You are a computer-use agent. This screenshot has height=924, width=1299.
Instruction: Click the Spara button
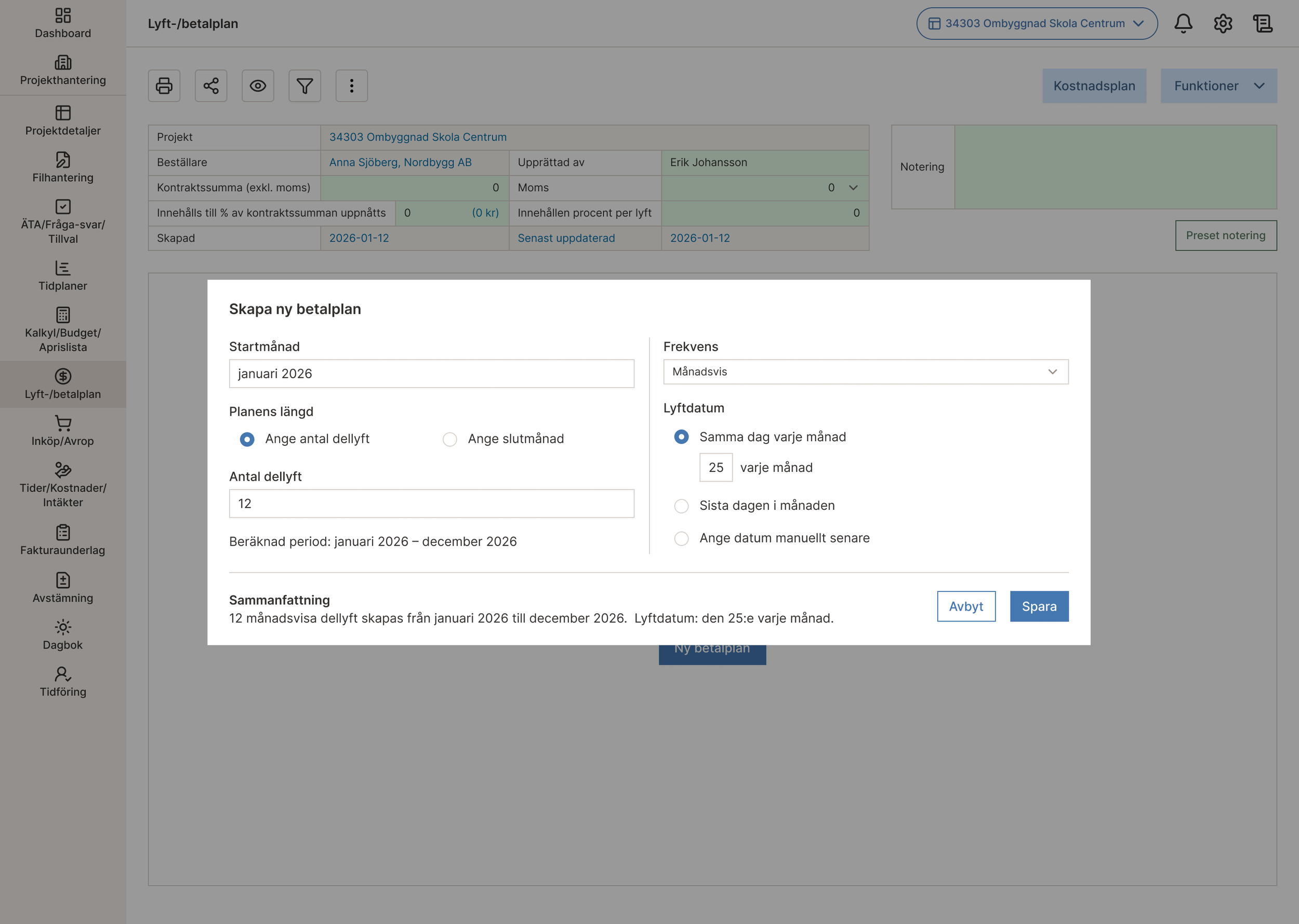(1039, 606)
